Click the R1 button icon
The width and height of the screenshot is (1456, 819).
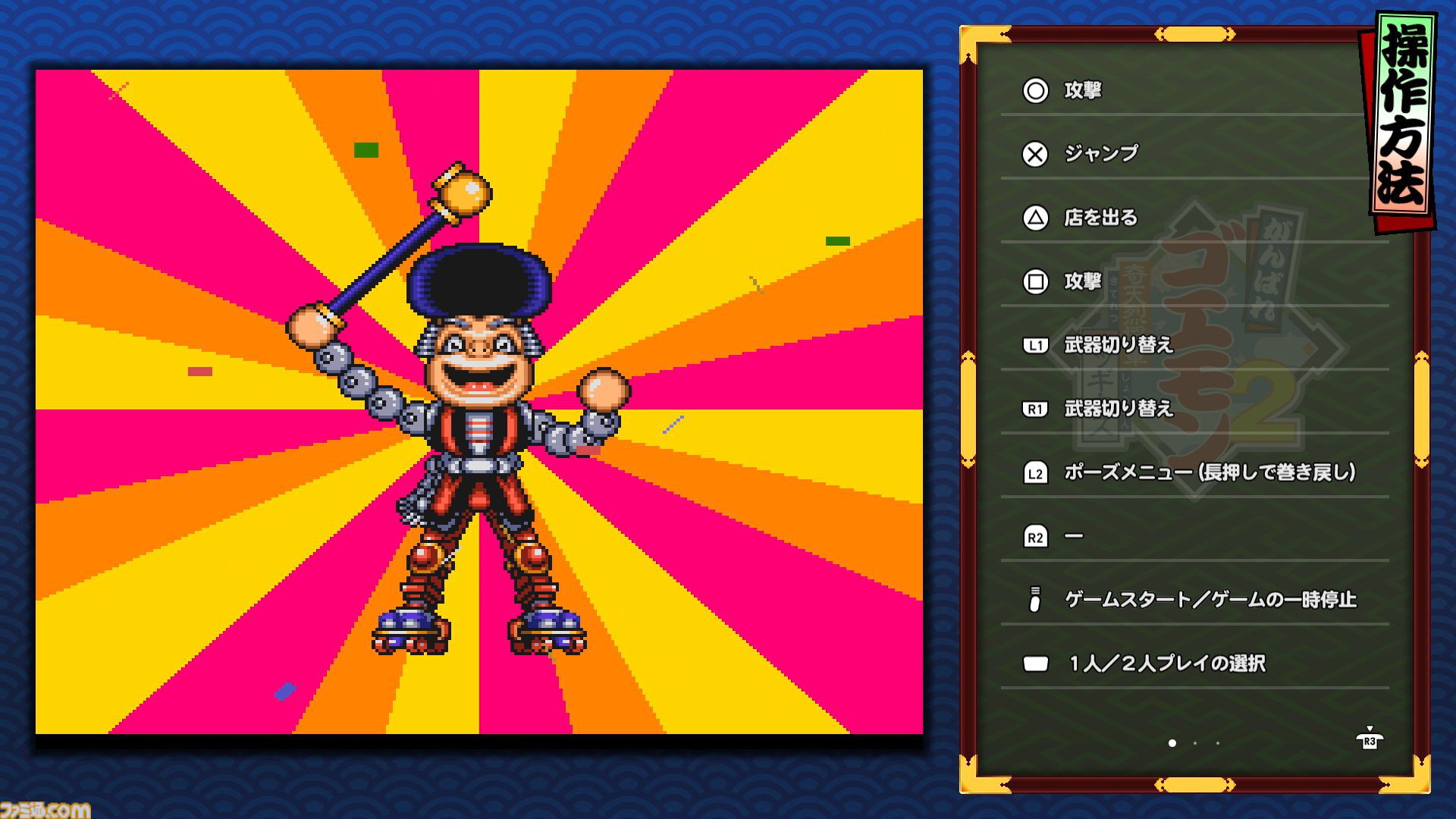click(1035, 409)
